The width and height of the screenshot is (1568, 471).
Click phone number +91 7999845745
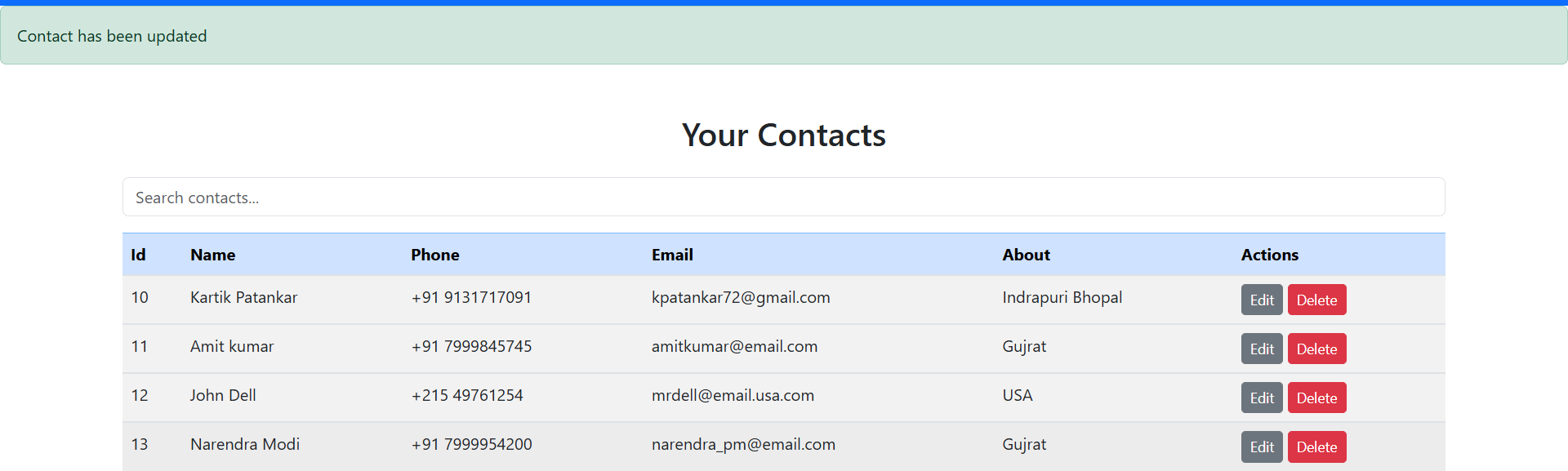pyautogui.click(x=471, y=346)
